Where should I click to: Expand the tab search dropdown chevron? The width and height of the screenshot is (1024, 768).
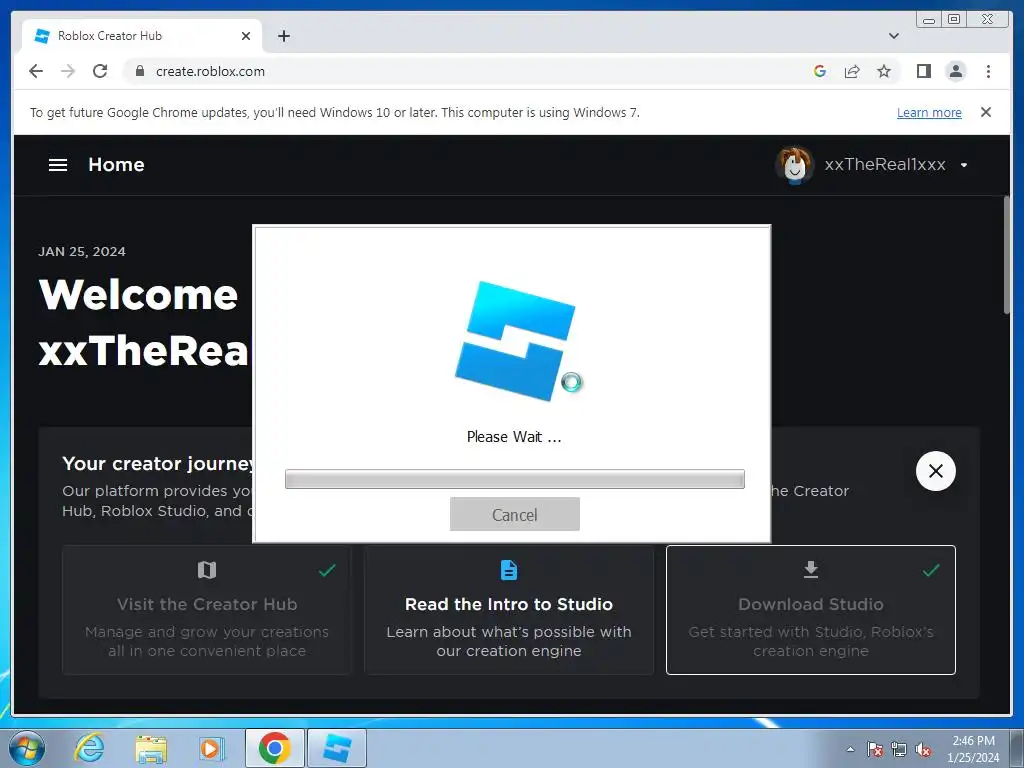pyautogui.click(x=894, y=36)
